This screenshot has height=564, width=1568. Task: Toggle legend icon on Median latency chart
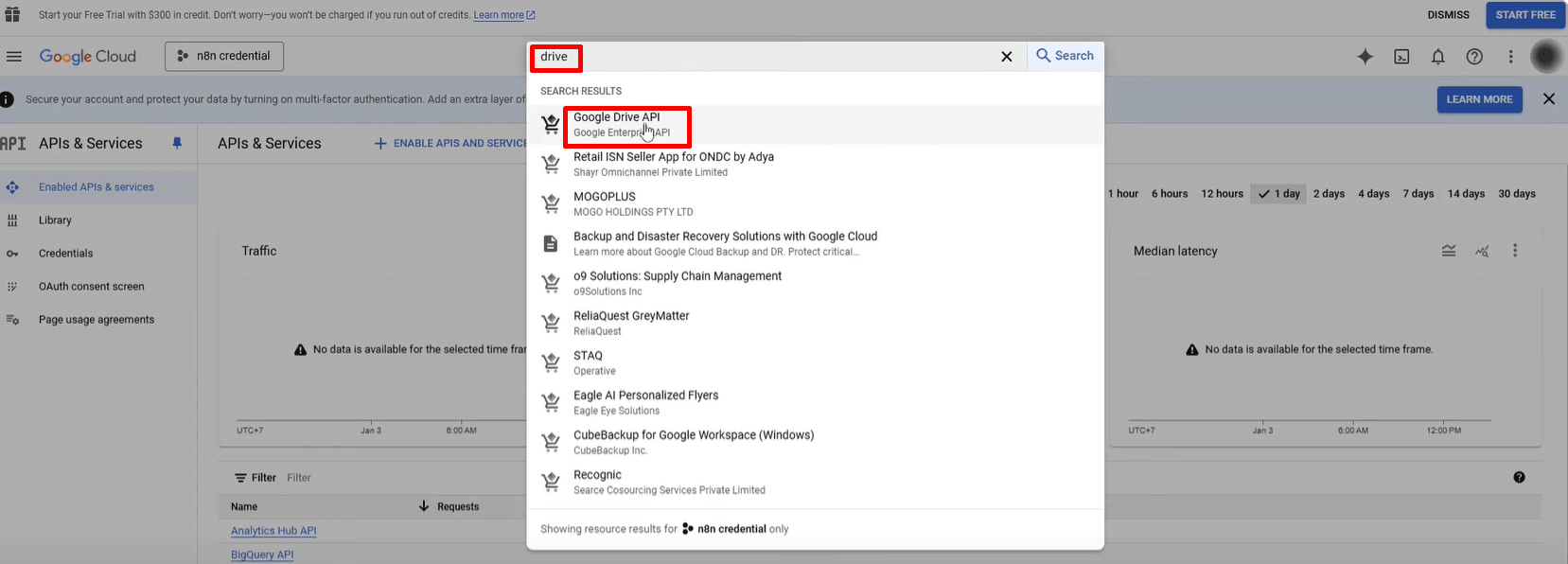point(1449,251)
